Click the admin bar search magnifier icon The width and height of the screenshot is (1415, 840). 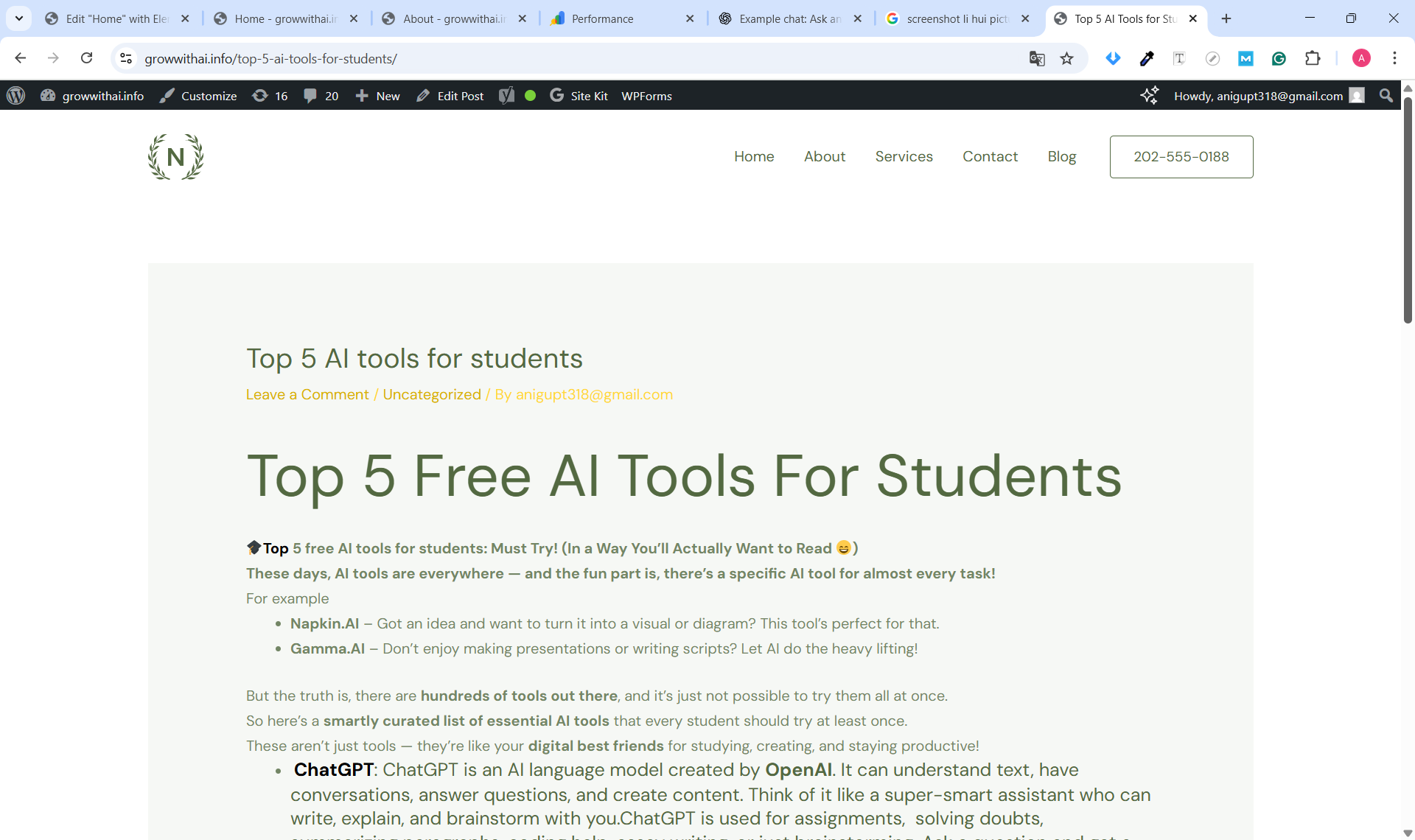tap(1386, 96)
